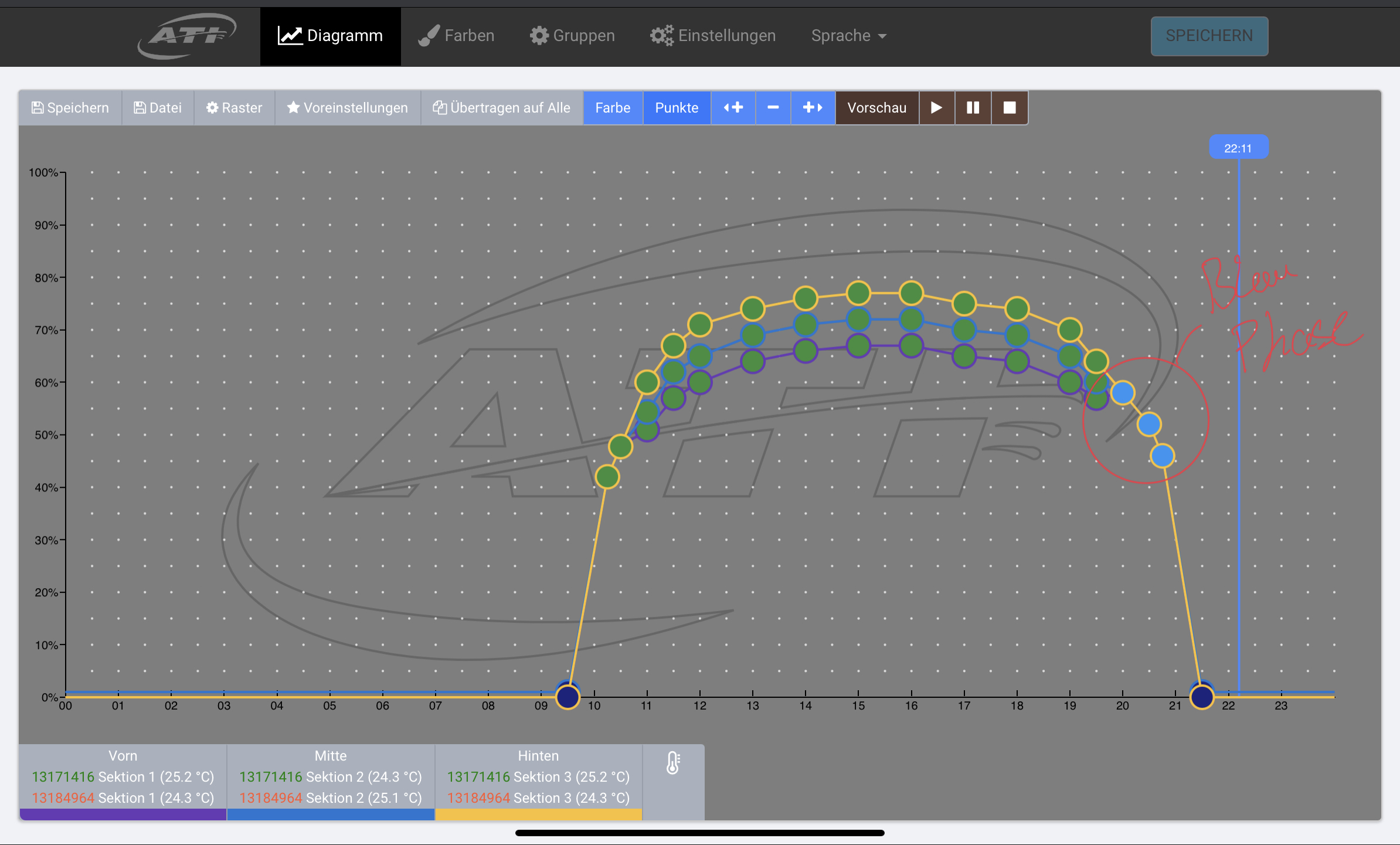Open the Voreinstellungen presets menu

tap(347, 108)
